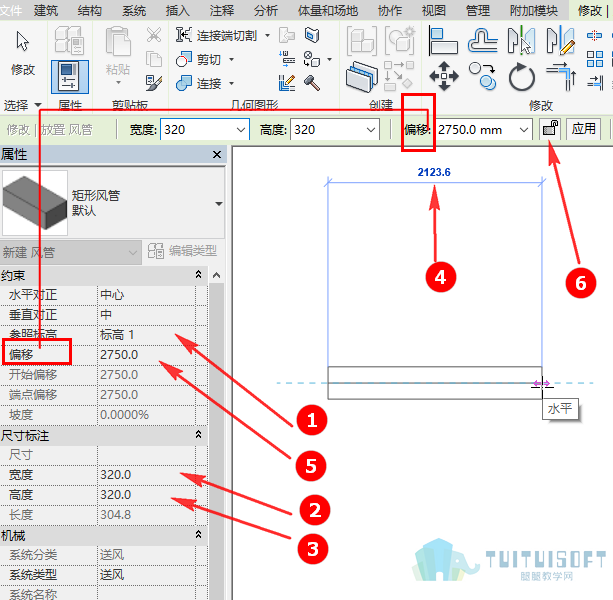Viewport: 613px width, 600px height.
Task: Click the Paste clipboard icon
Action: pos(118,41)
